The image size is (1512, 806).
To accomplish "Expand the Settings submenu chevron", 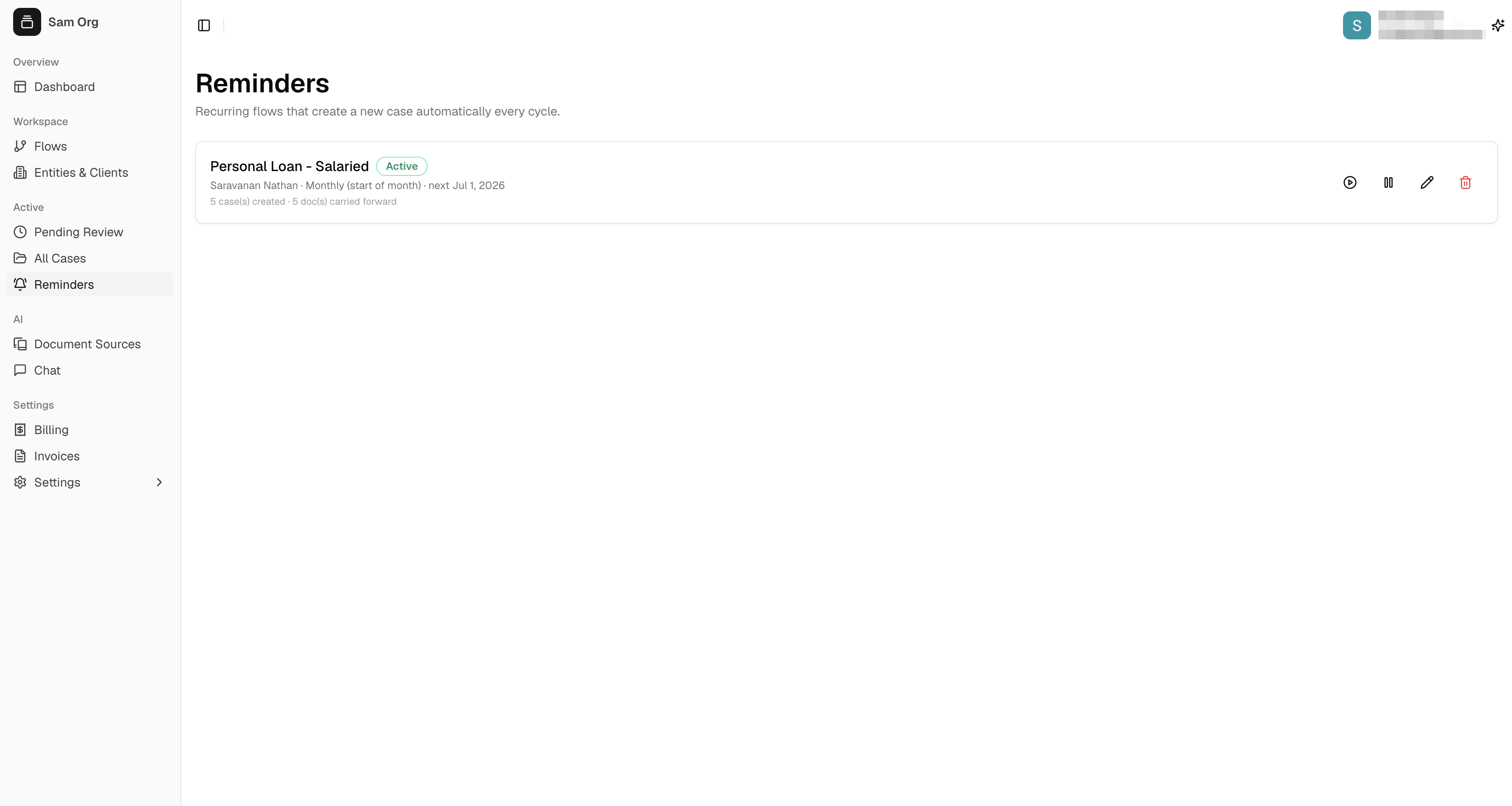I will 159,482.
